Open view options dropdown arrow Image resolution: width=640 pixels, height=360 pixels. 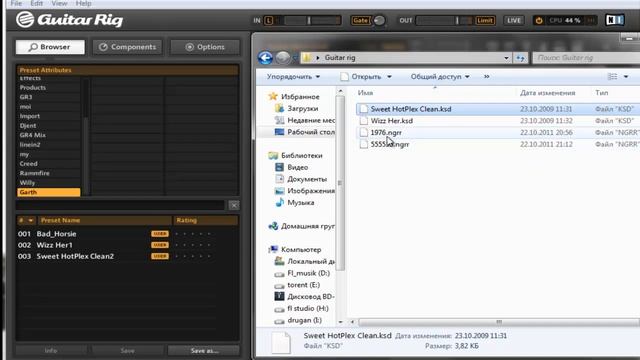pyautogui.click(x=626, y=77)
